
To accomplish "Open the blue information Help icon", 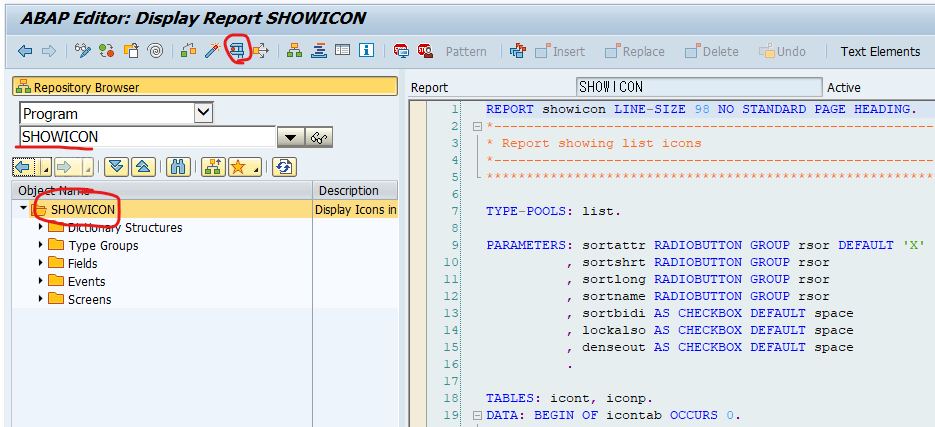I will click(x=367, y=51).
